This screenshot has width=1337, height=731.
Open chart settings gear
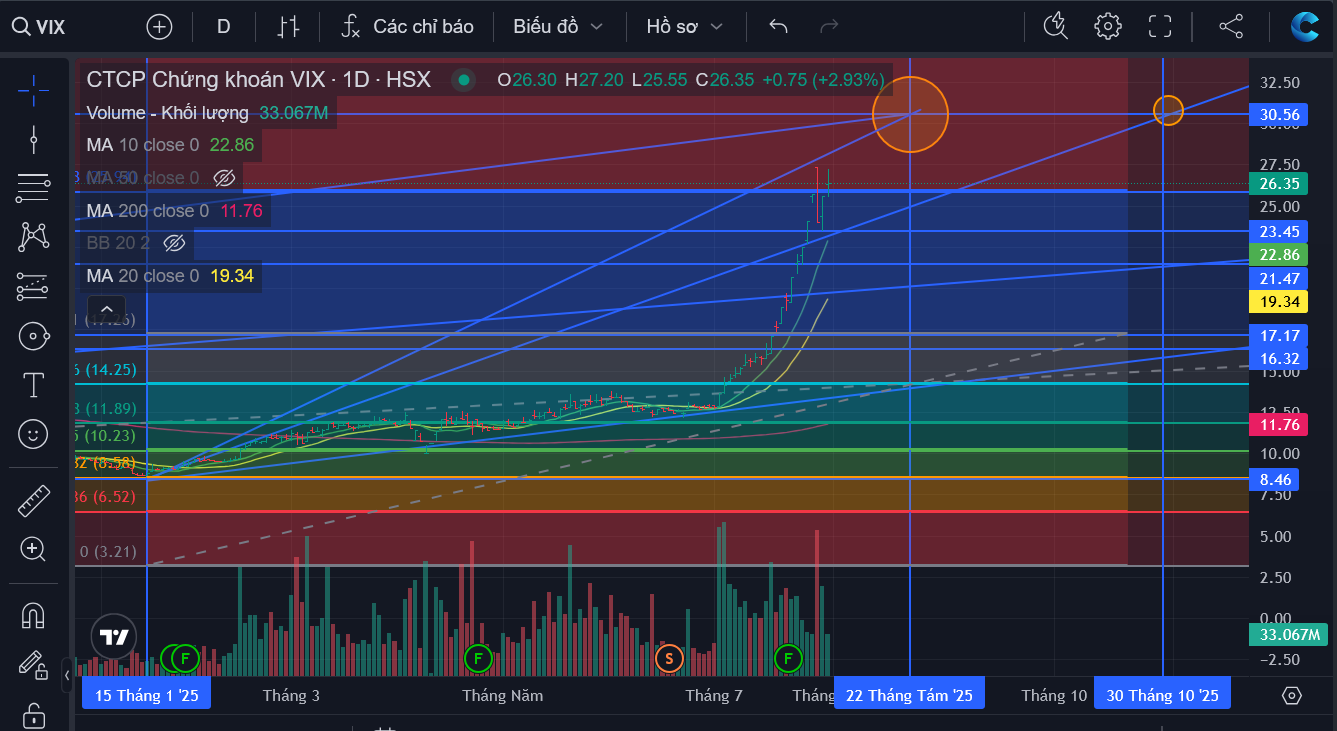click(1108, 26)
